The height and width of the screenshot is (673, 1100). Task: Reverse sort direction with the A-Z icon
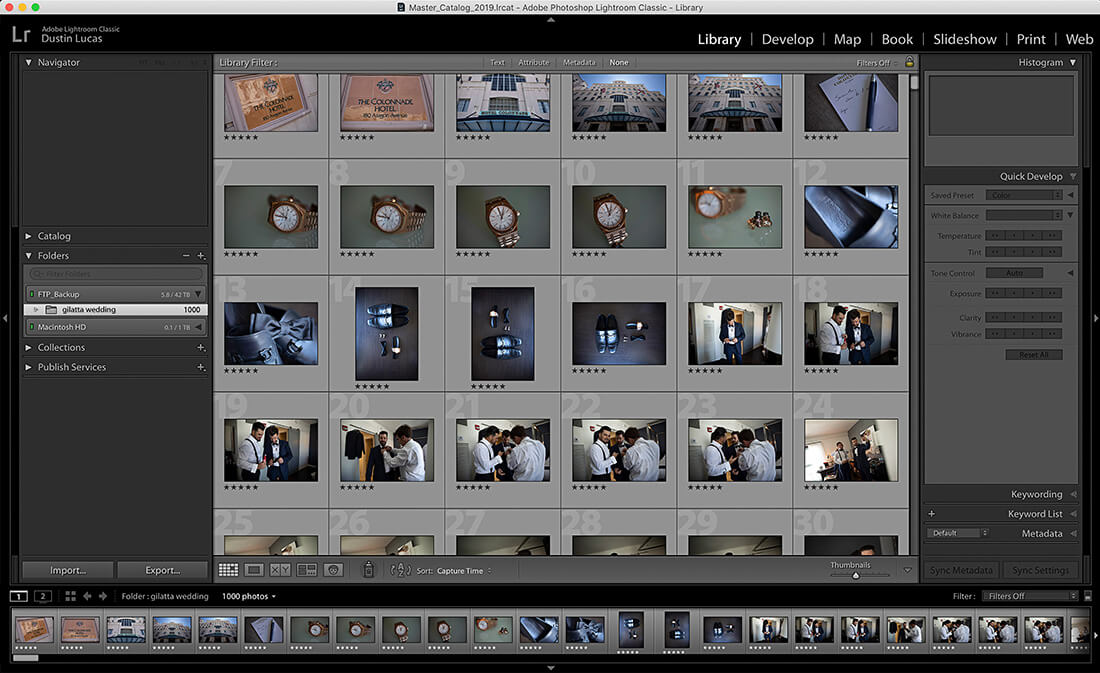tap(400, 571)
